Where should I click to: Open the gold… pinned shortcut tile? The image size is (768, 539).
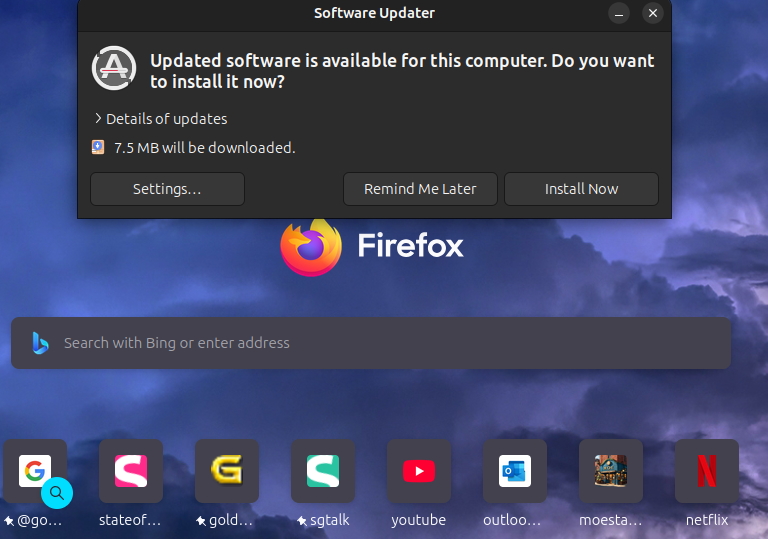pos(227,471)
